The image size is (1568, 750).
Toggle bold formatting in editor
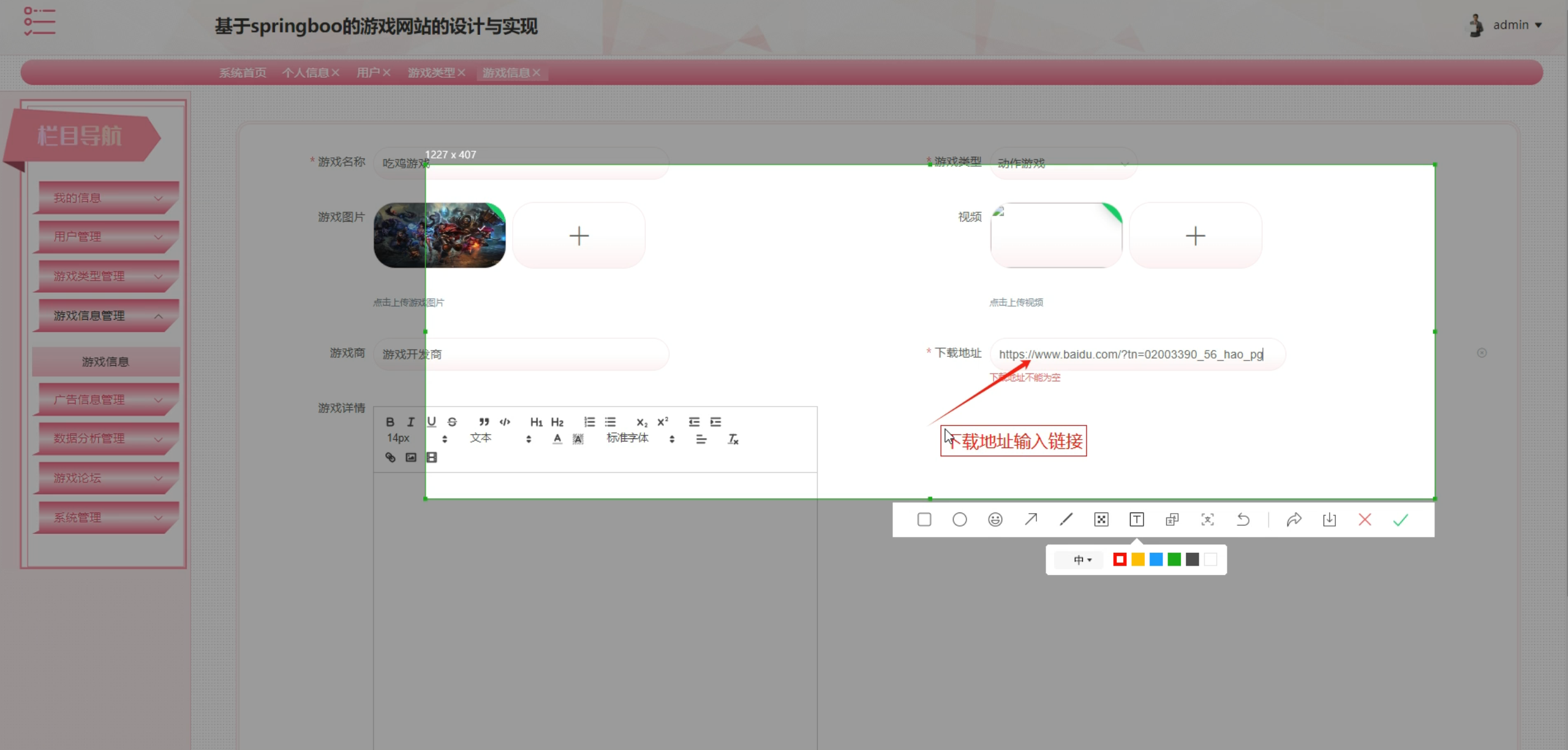point(390,422)
